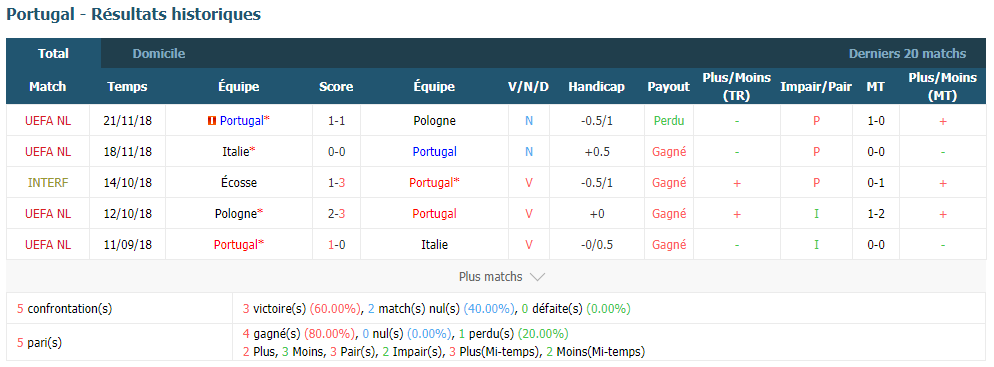Click the Payout column header
This screenshot has width=994, height=367.
point(668,87)
